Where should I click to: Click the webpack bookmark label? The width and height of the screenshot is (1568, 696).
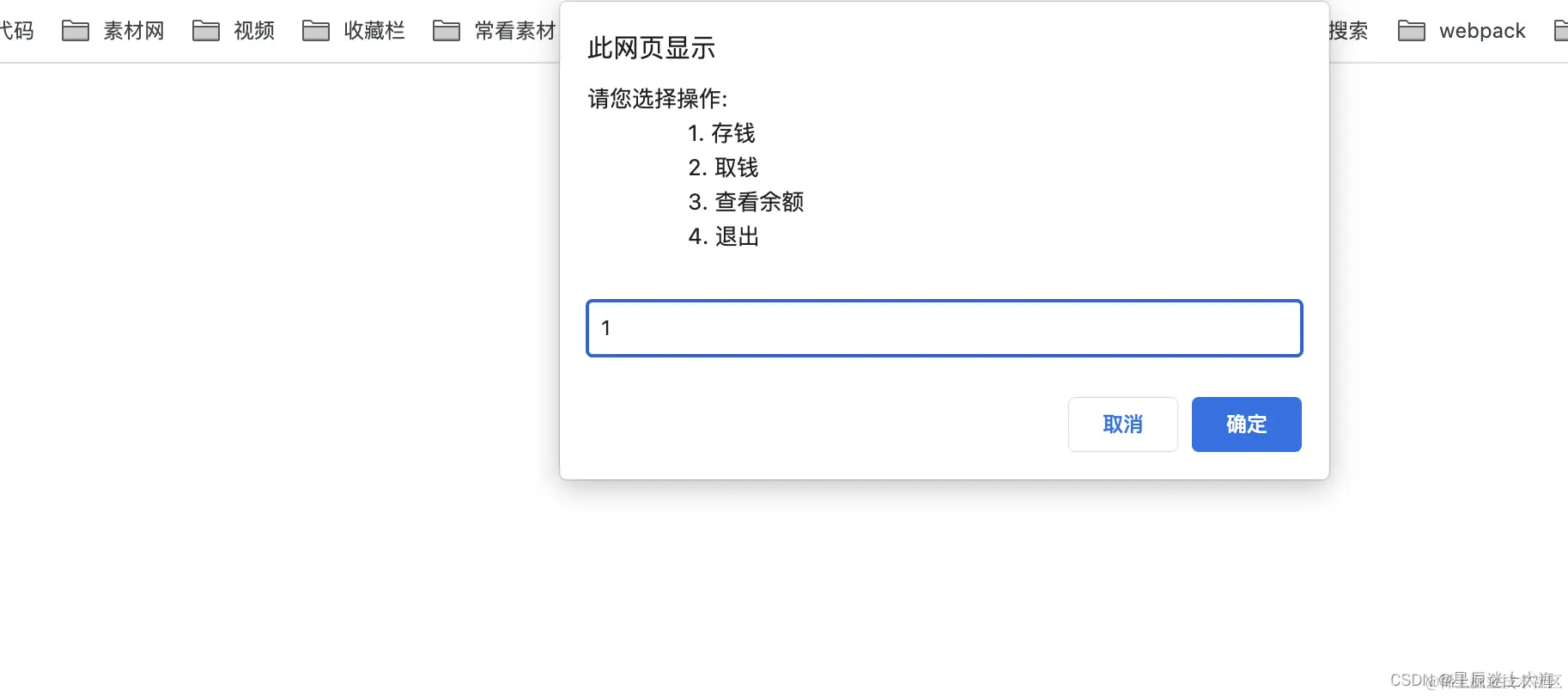[1481, 30]
